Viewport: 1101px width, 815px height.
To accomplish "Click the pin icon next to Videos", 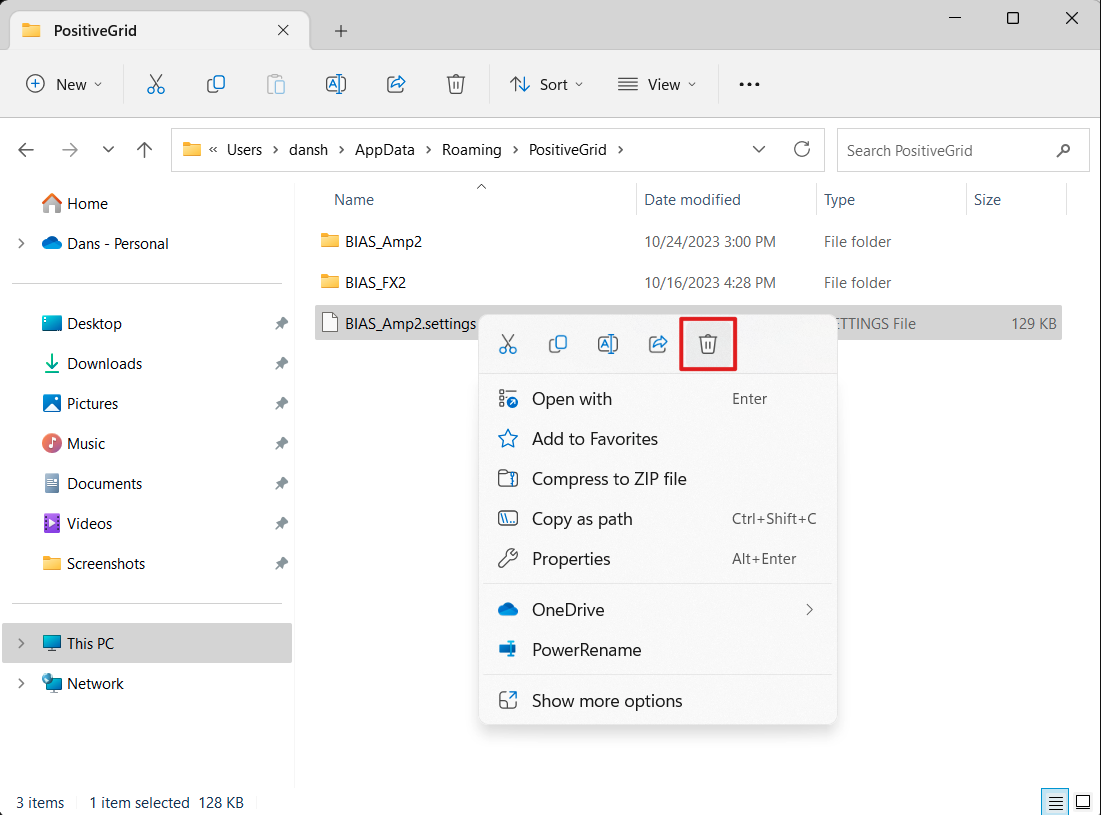I will 281,524.
